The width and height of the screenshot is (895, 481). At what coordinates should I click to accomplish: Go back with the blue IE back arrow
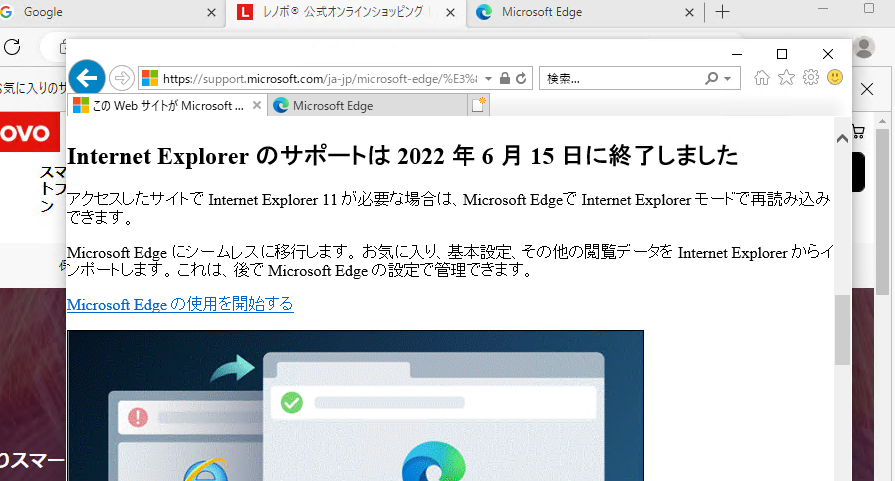(87, 78)
